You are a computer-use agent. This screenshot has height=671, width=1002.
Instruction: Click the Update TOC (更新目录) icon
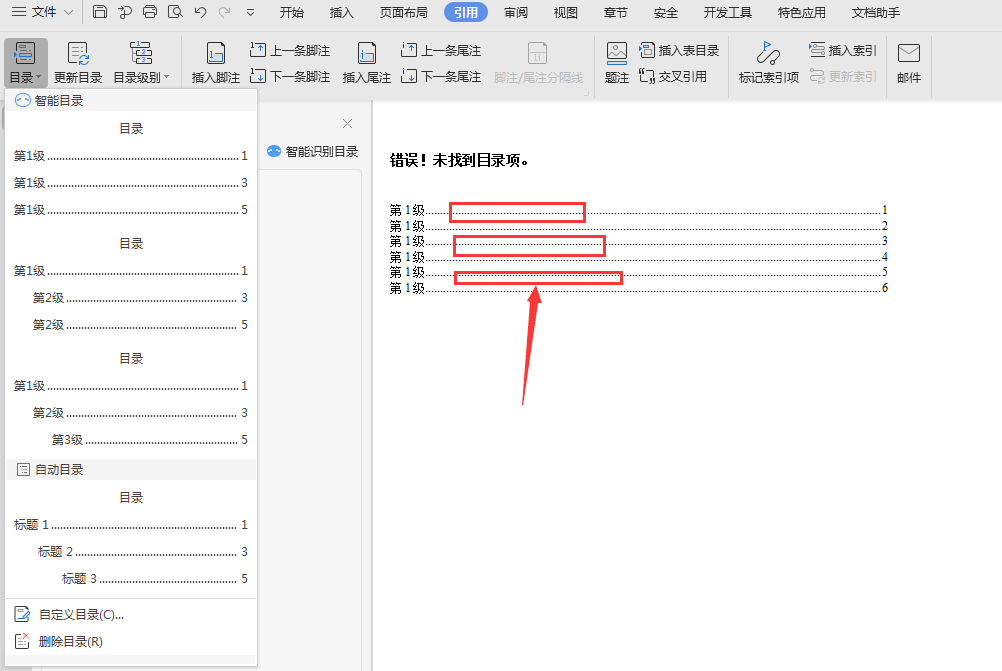[x=78, y=54]
